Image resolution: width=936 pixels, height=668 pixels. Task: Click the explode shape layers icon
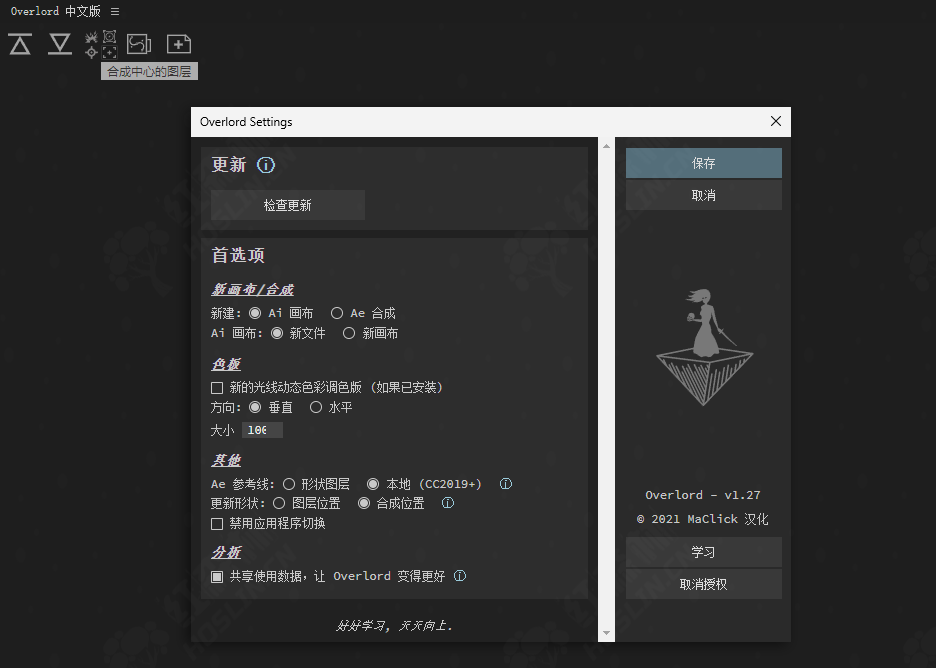point(91,38)
